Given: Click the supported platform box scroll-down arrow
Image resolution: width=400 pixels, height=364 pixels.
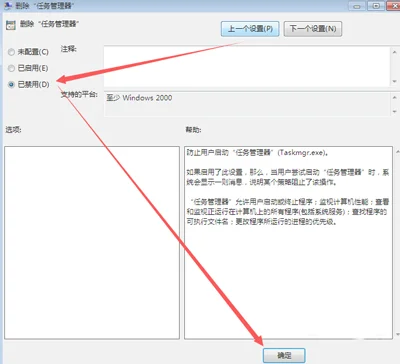Looking at the screenshot, I should click(394, 112).
